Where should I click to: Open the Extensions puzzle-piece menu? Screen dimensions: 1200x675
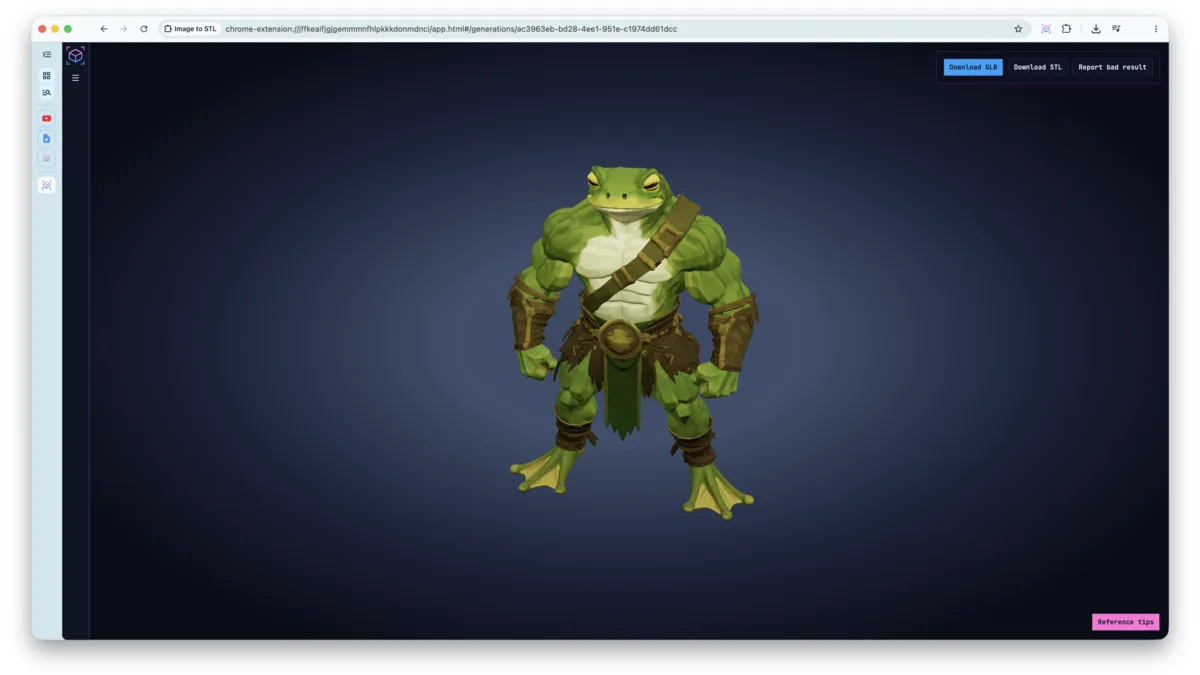coord(1066,29)
